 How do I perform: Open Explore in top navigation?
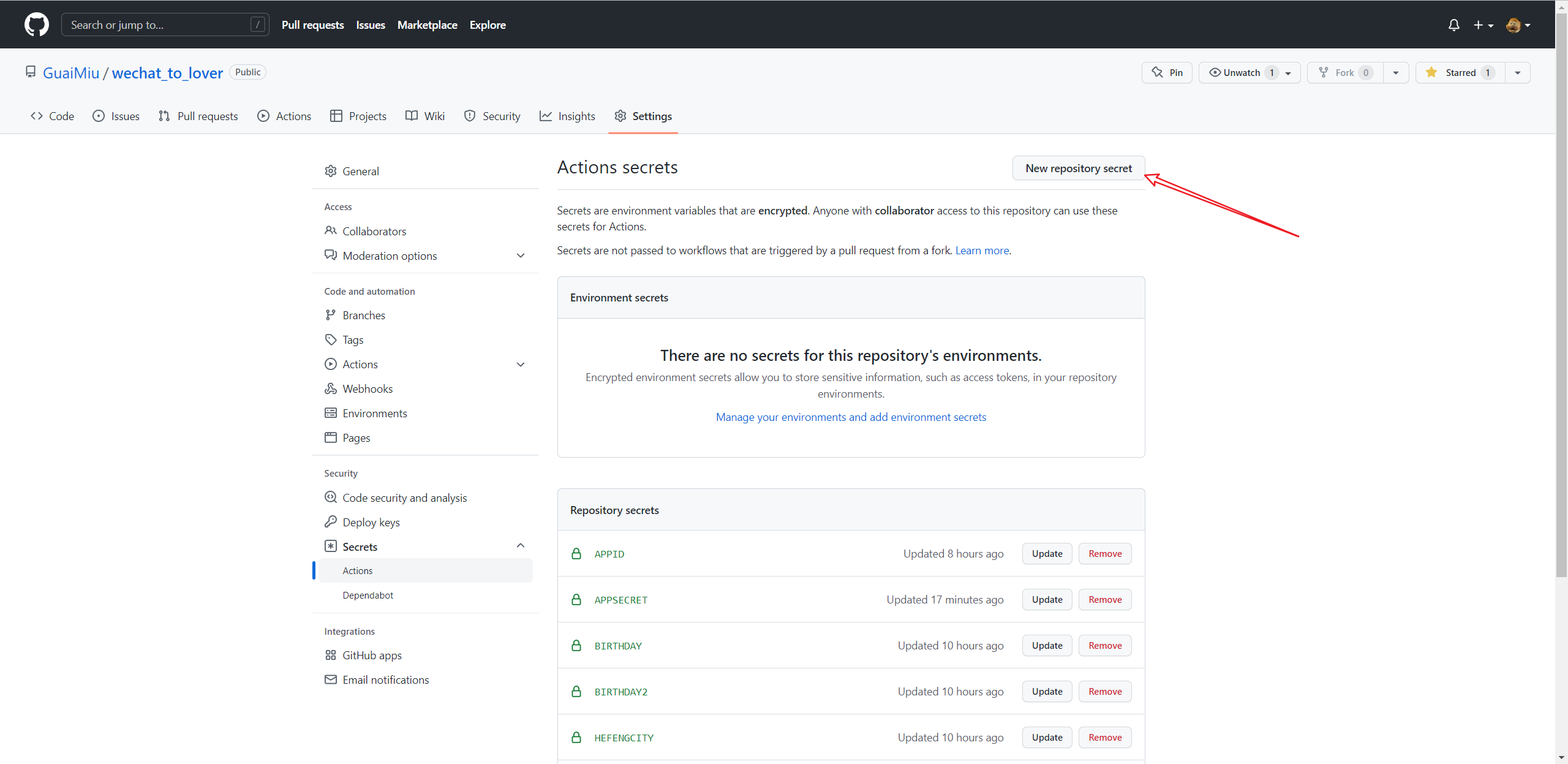coord(488,25)
